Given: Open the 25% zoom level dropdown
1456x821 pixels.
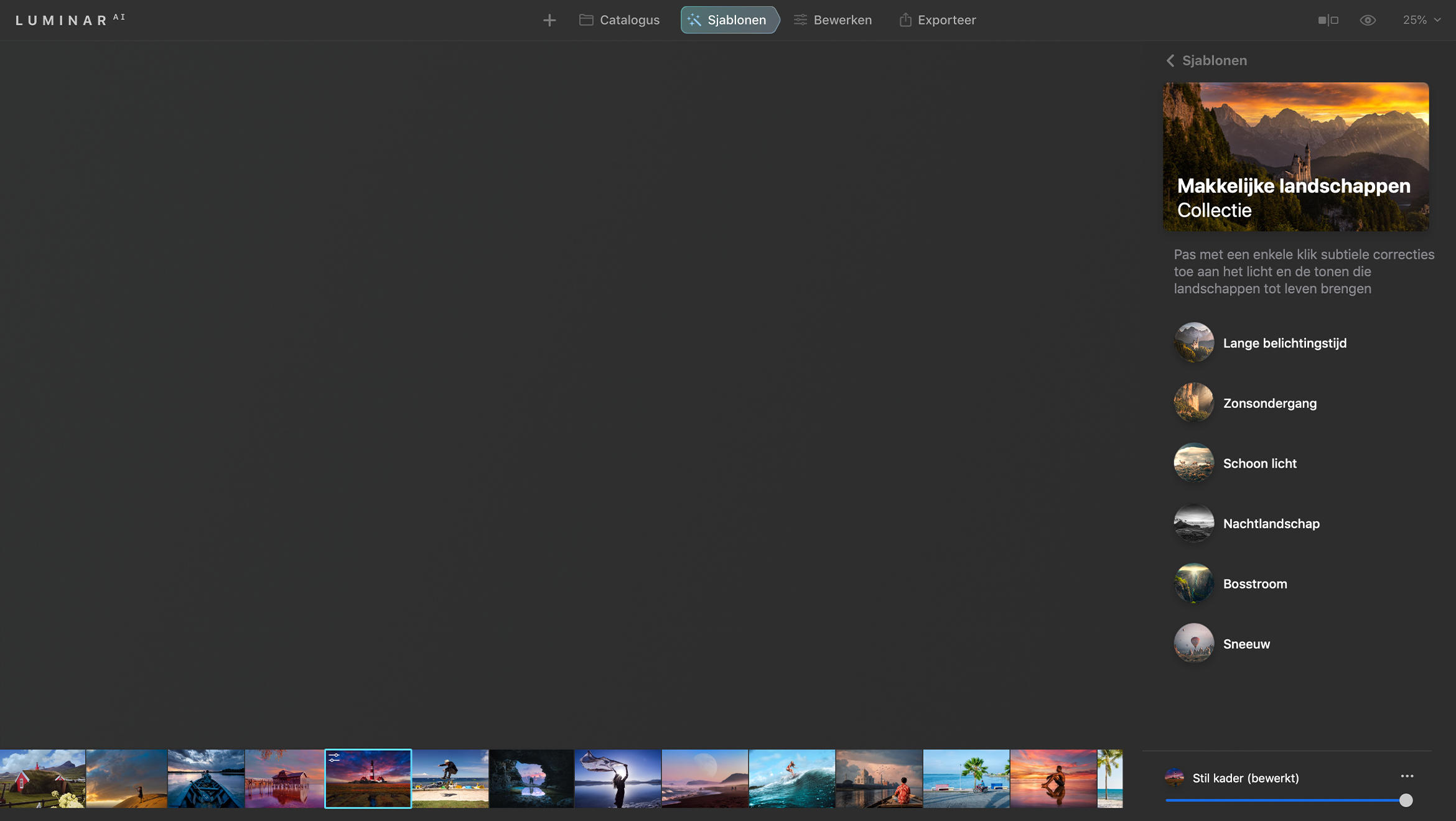Looking at the screenshot, I should tap(1419, 20).
